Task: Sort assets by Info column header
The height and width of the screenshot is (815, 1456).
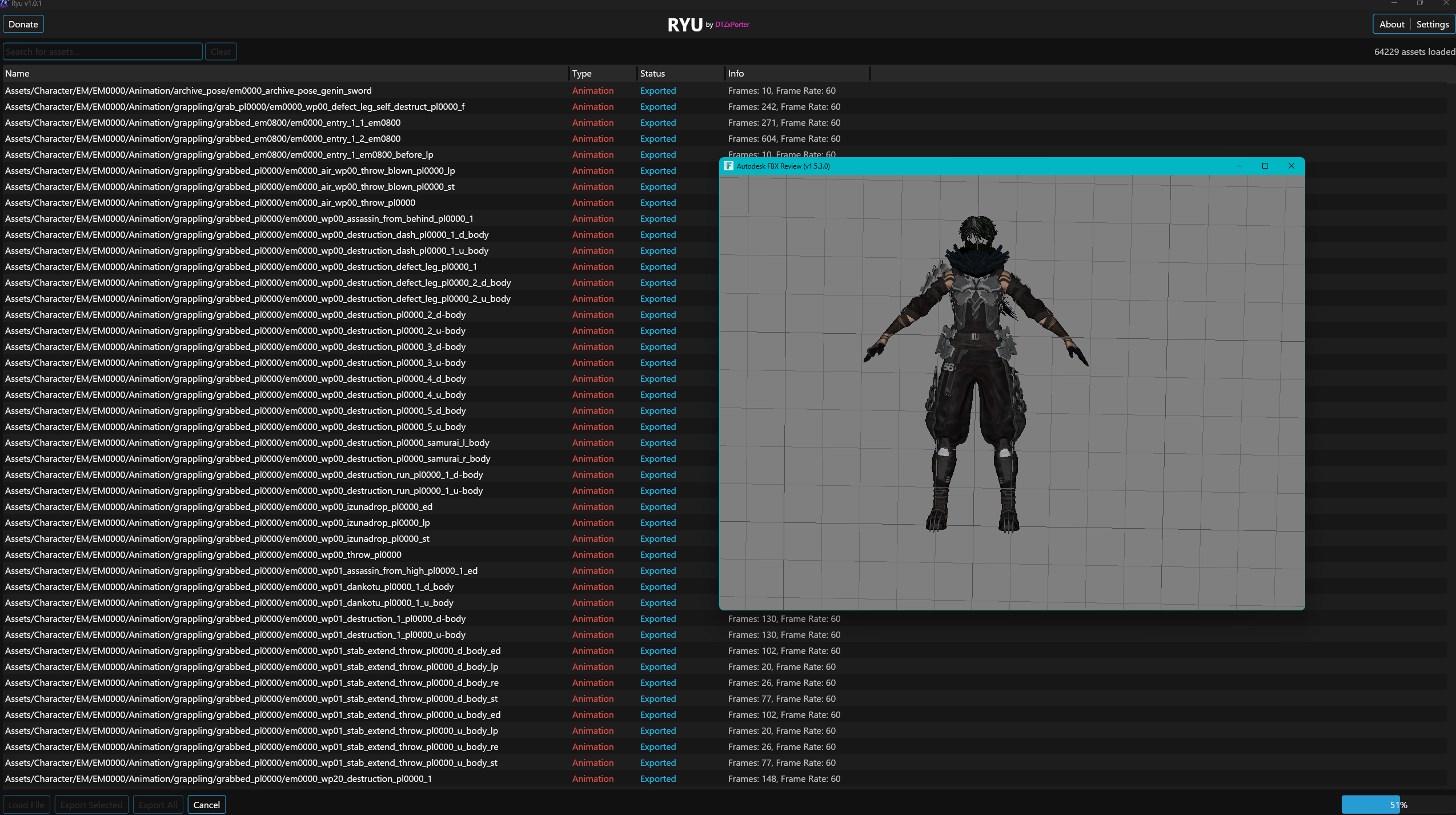Action: (x=736, y=73)
